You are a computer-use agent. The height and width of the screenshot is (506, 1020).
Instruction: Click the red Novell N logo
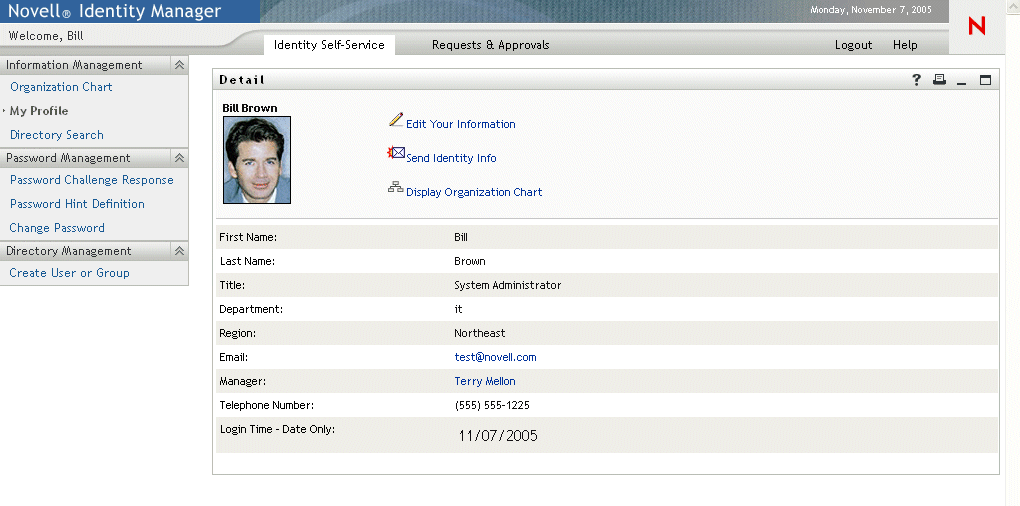(x=977, y=27)
